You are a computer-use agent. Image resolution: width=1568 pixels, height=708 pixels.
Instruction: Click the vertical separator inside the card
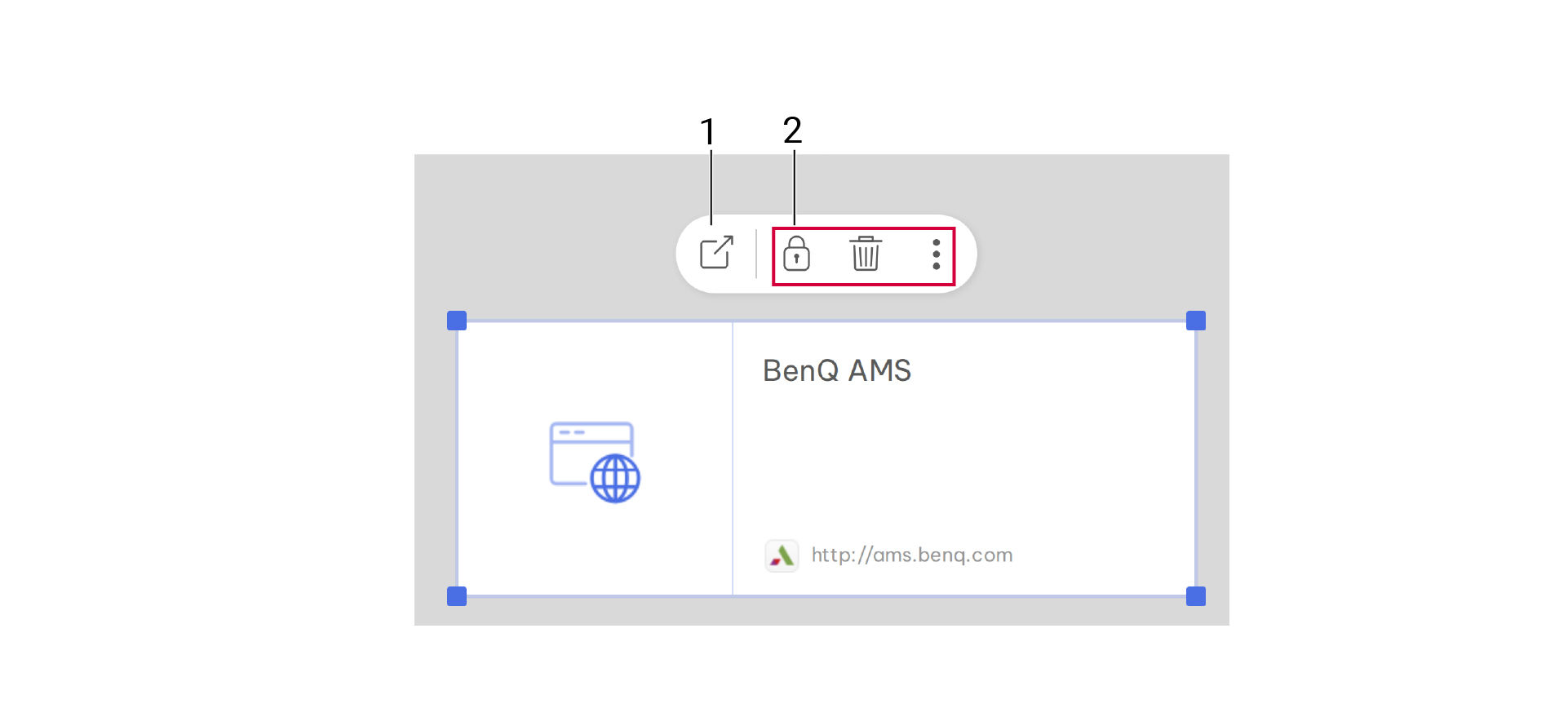click(733, 458)
